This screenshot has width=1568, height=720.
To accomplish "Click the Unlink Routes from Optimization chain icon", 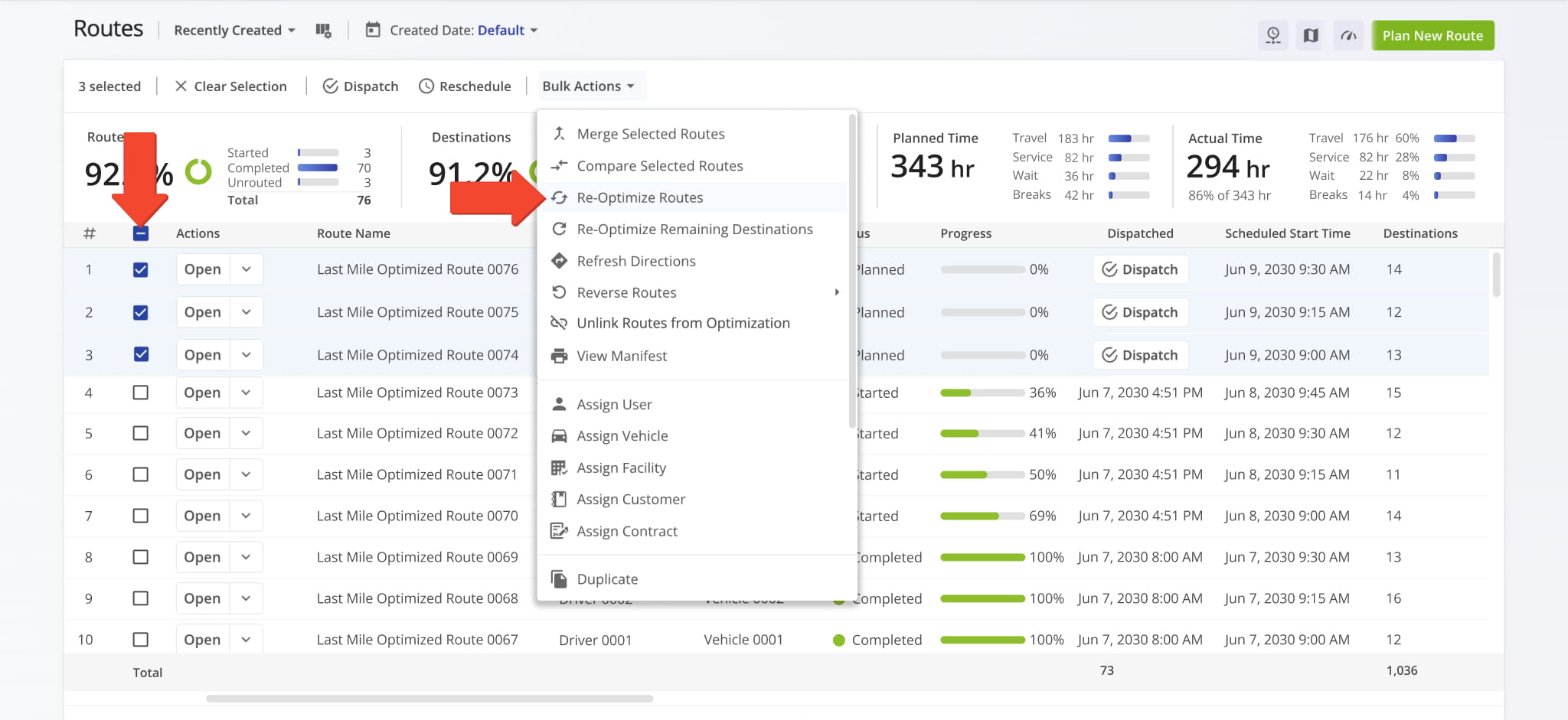I will click(560, 323).
